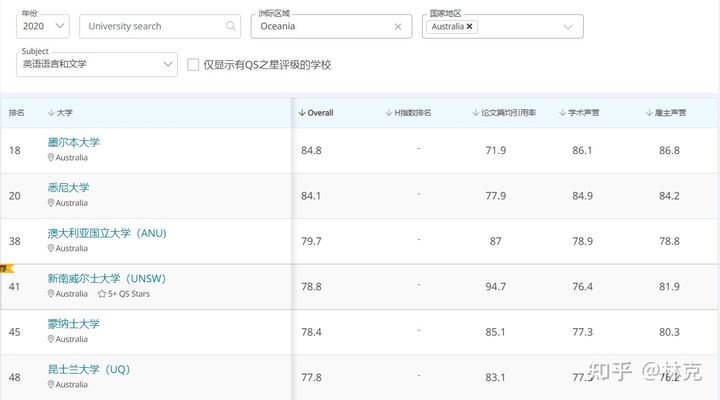Select overall score 78.4
Image resolution: width=720 pixels, height=400 pixels.
[311, 332]
